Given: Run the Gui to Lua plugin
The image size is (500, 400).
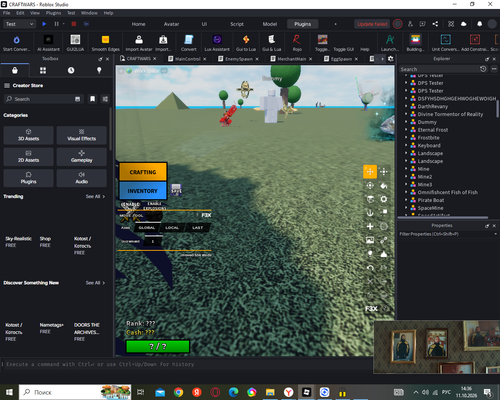Looking at the screenshot, I should pos(246,43).
